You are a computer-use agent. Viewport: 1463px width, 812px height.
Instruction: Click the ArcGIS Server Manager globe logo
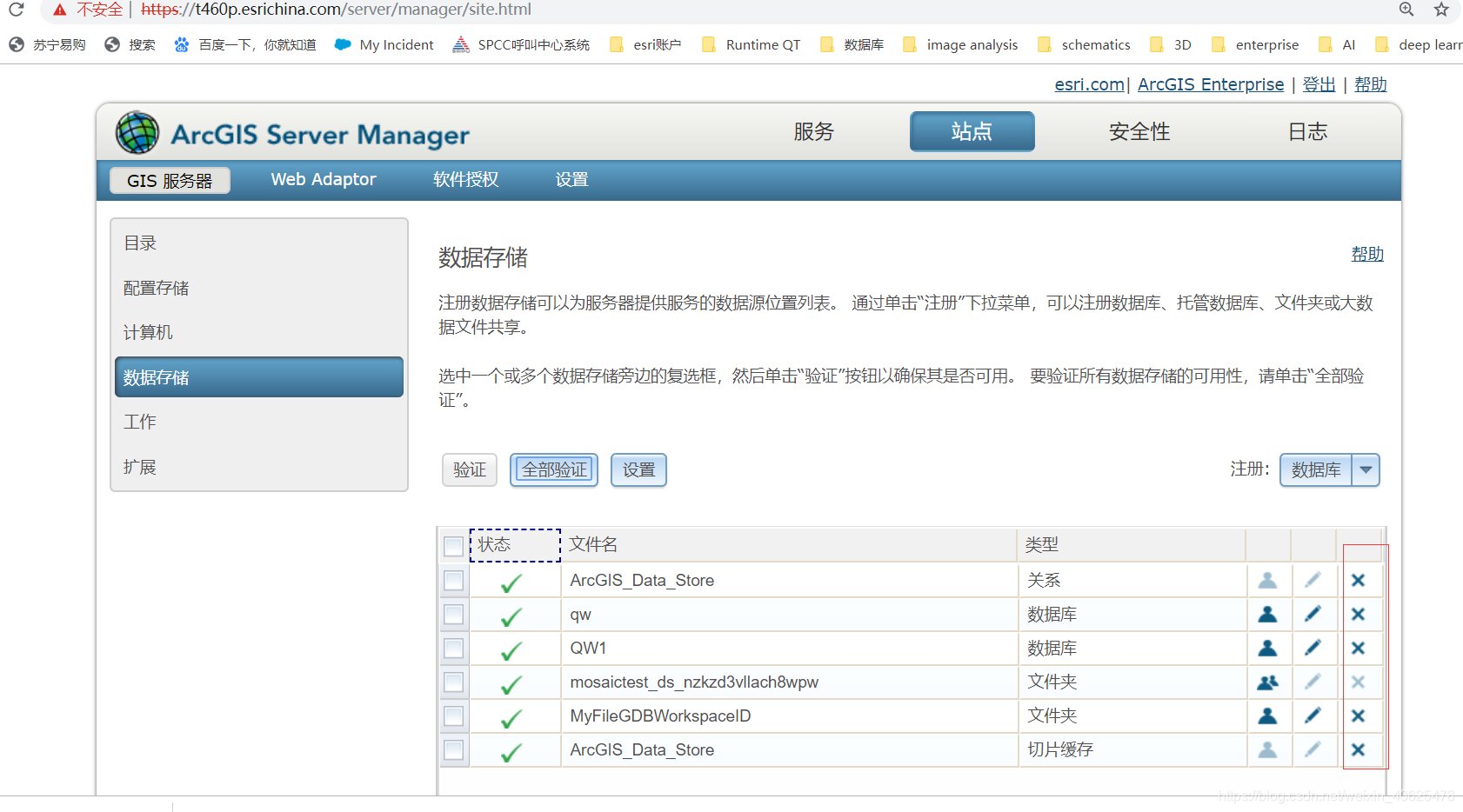point(137,131)
